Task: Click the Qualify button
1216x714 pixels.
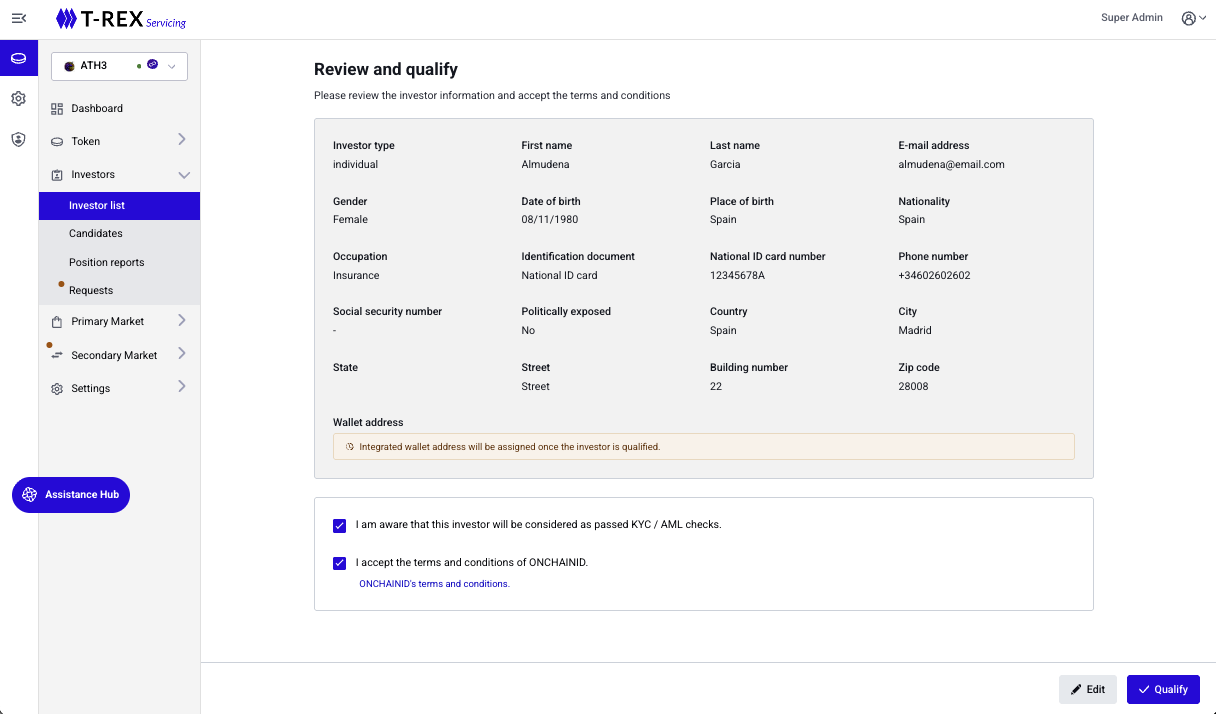Action: click(1163, 689)
